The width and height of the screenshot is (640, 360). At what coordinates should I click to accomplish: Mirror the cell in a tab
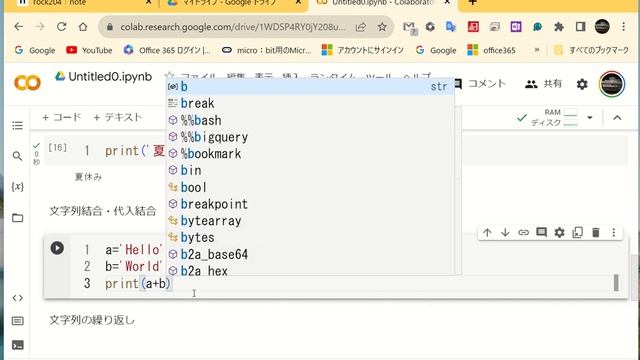(x=578, y=233)
